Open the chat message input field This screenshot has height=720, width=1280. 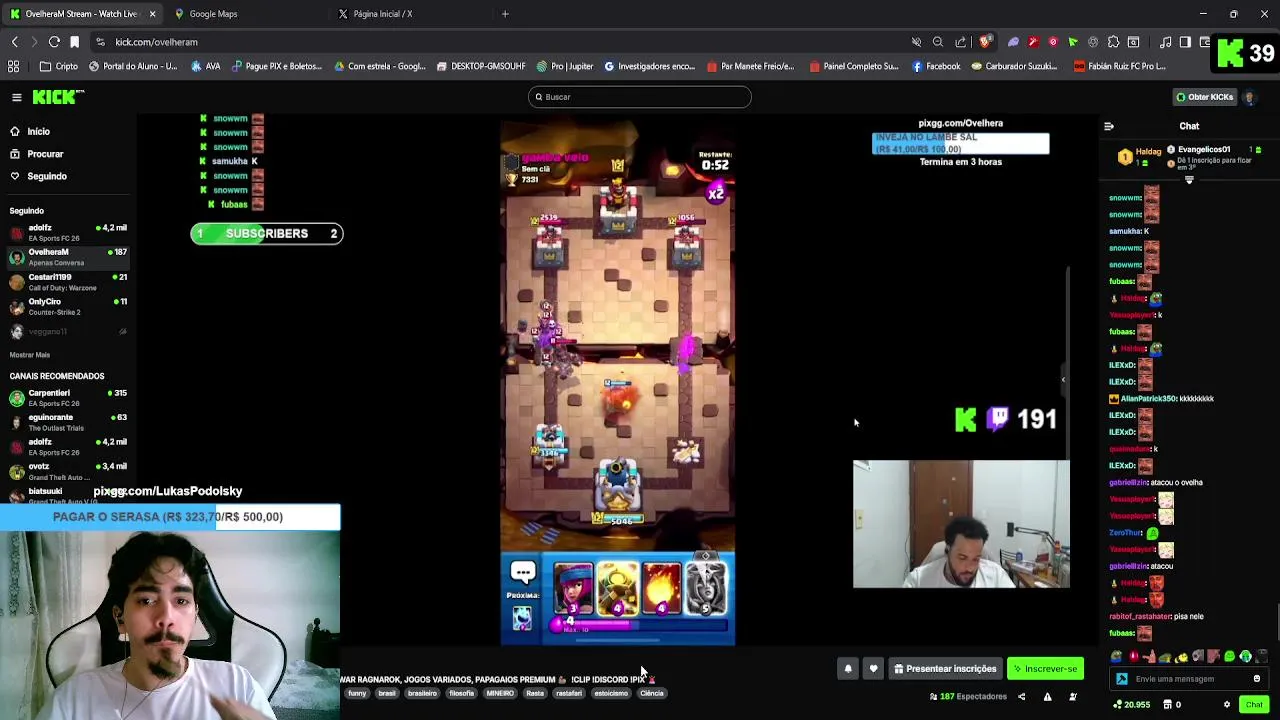(1190, 679)
